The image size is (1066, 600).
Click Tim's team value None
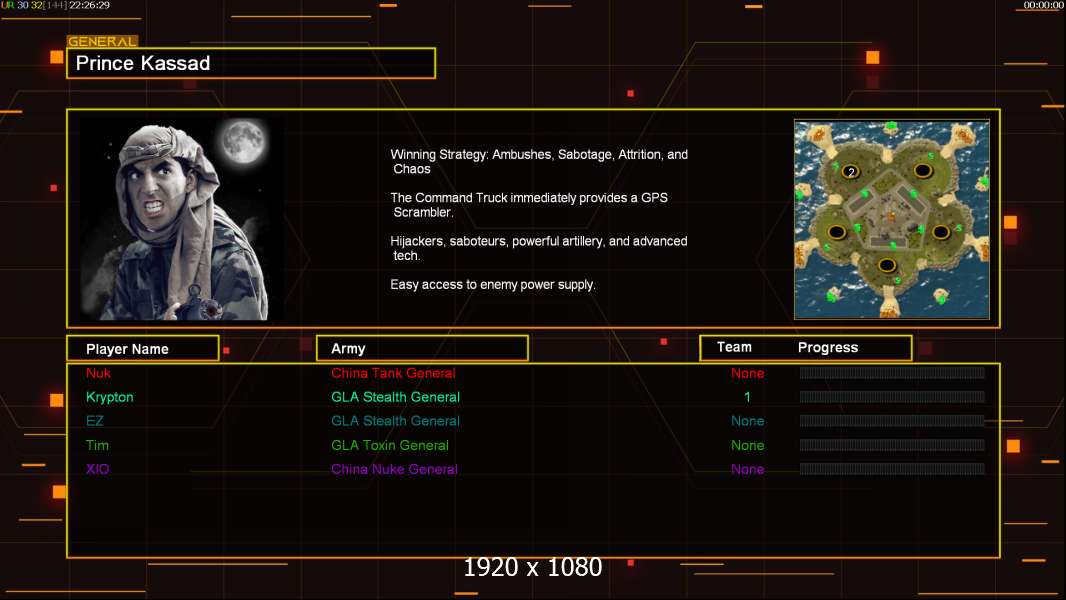coord(747,445)
